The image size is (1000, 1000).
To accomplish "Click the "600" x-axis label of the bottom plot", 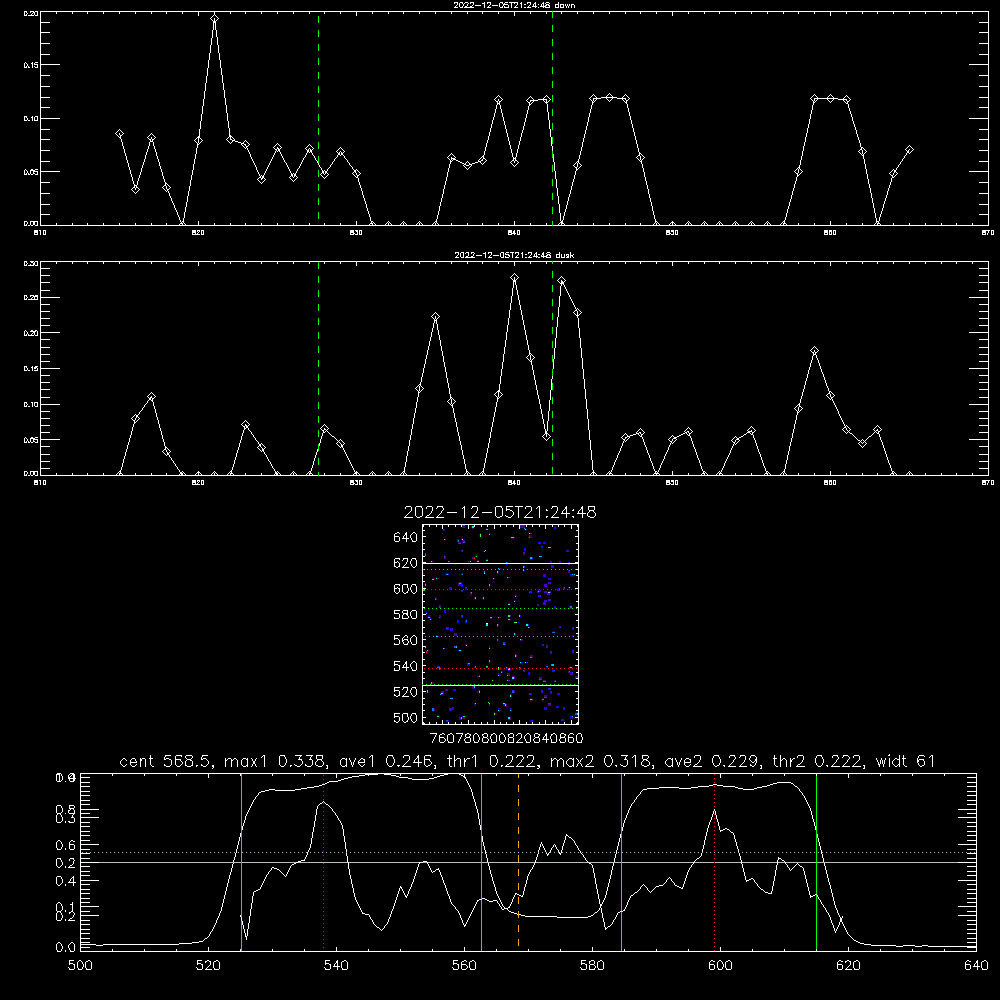I will [720, 966].
